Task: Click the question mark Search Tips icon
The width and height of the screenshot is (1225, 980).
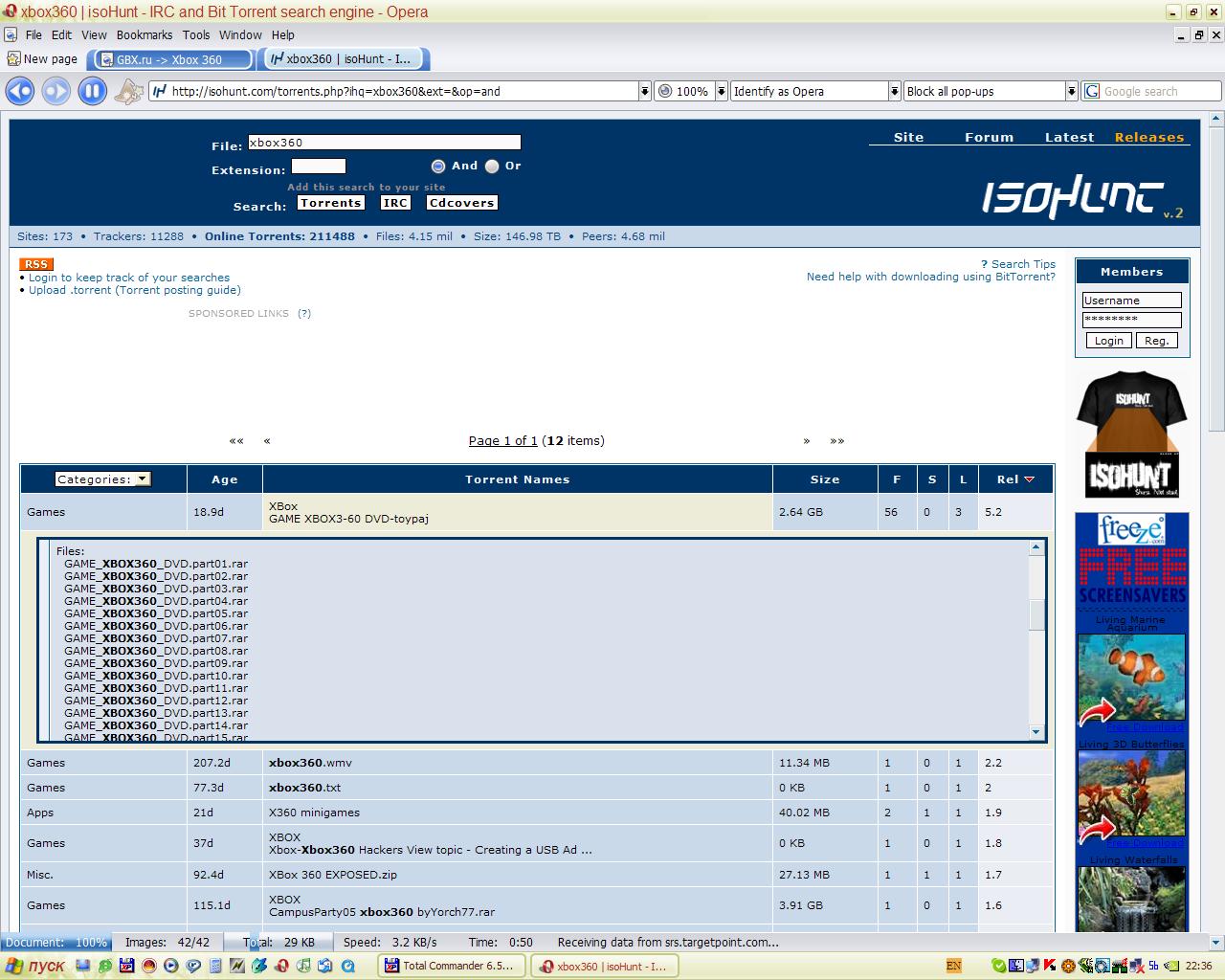Action: pyautogui.click(x=984, y=264)
